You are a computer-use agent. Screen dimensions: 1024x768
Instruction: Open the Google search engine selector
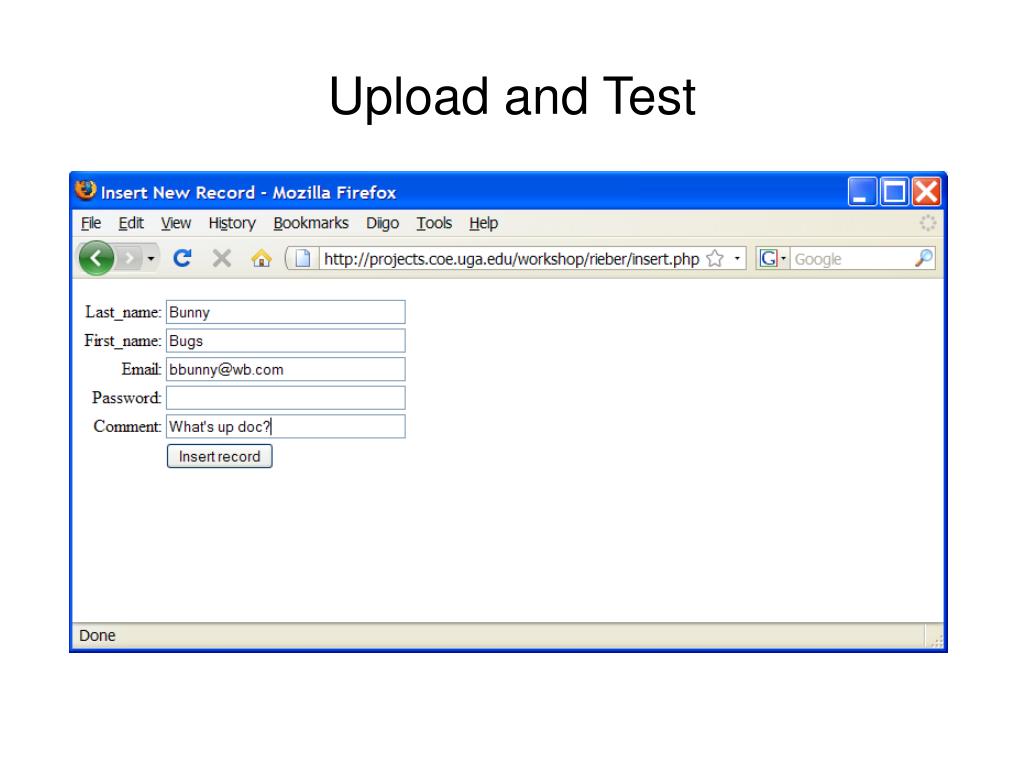[x=773, y=259]
